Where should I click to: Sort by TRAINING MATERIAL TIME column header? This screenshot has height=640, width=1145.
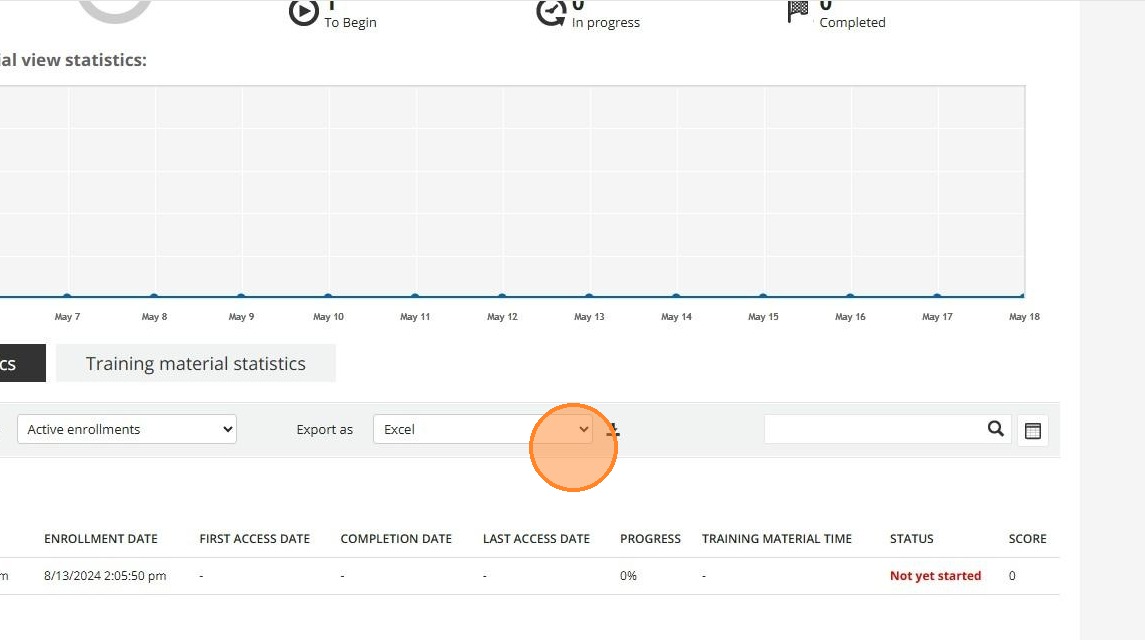[777, 538]
